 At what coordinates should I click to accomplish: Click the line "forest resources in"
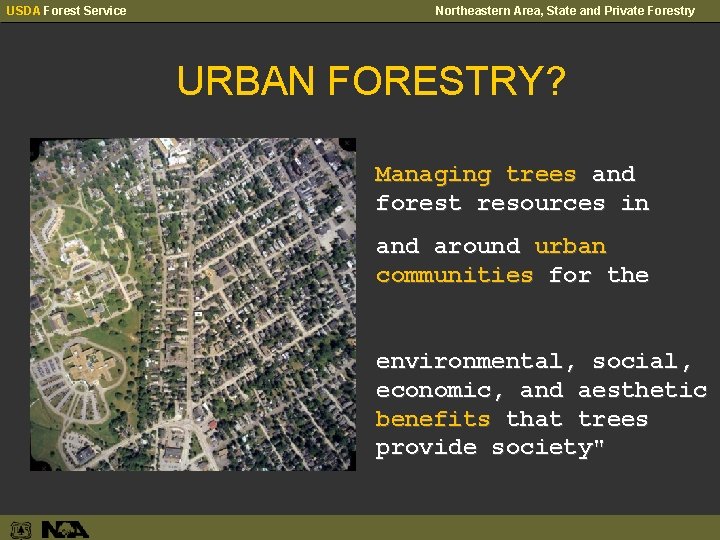tap(512, 203)
